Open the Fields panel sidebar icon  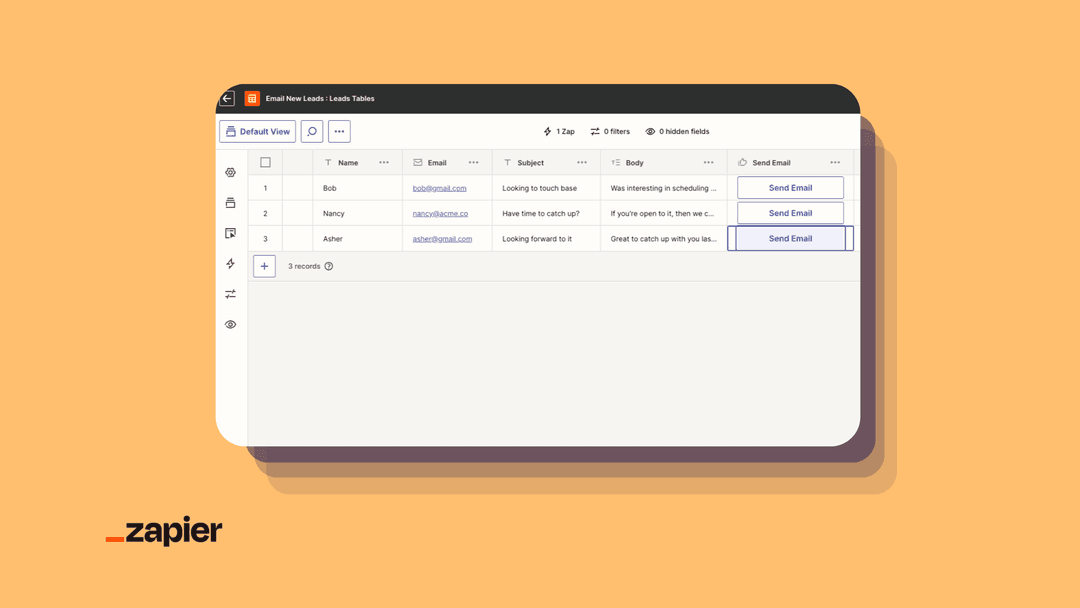pyautogui.click(x=230, y=233)
